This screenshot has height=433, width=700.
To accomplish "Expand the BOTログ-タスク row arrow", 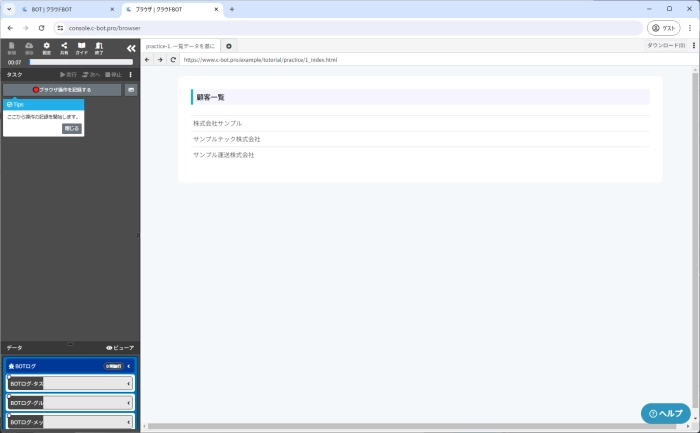I will (129, 383).
